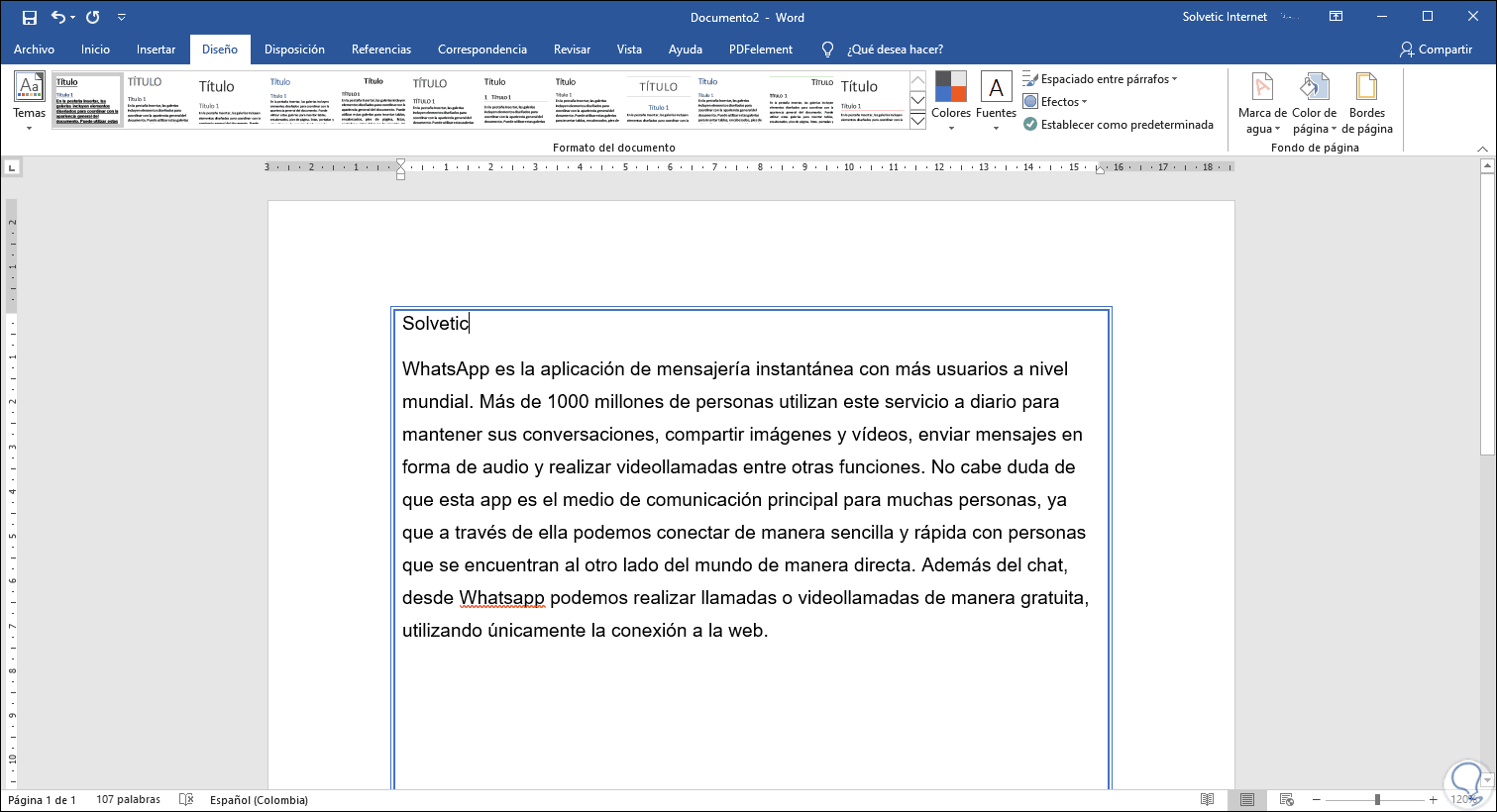
Task: Open Color de página options
Action: click(1315, 103)
